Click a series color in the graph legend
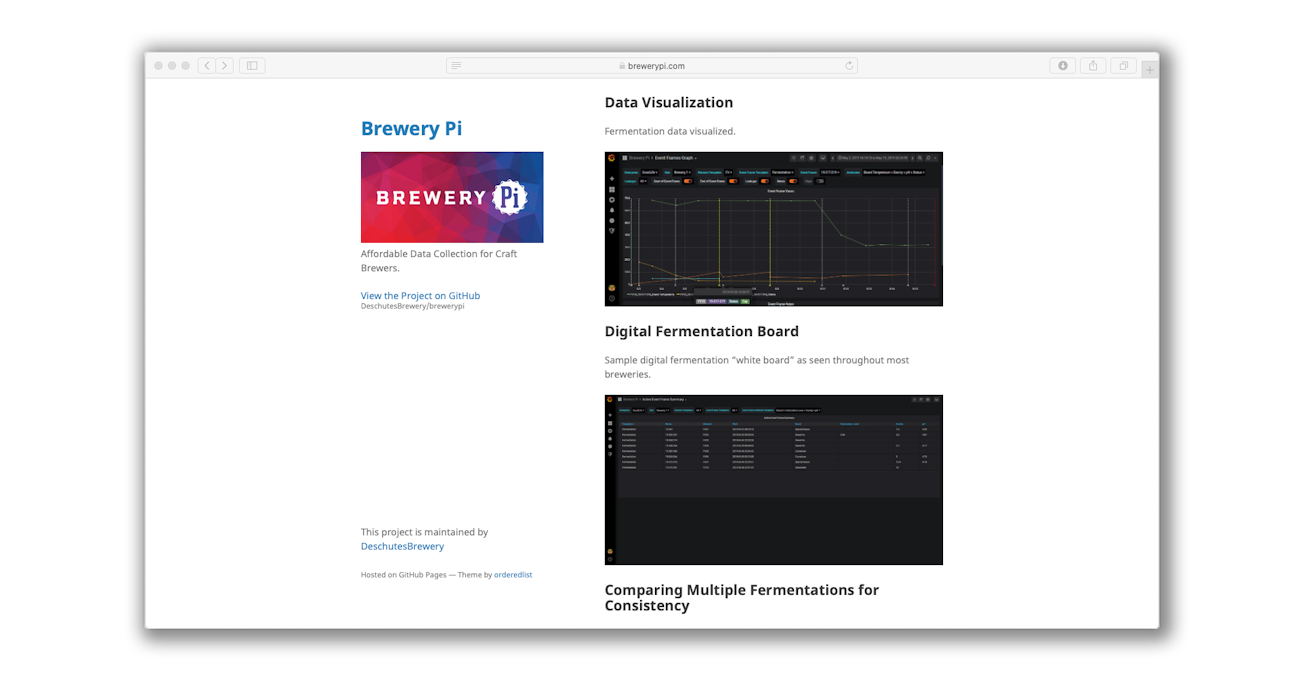This screenshot has height=677, width=1300. click(x=630, y=293)
